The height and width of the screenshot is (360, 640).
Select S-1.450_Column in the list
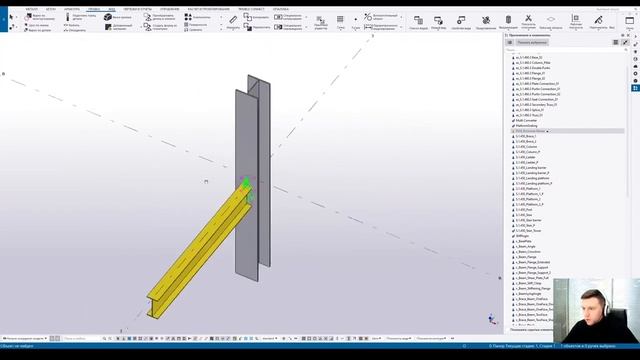pyautogui.click(x=527, y=147)
